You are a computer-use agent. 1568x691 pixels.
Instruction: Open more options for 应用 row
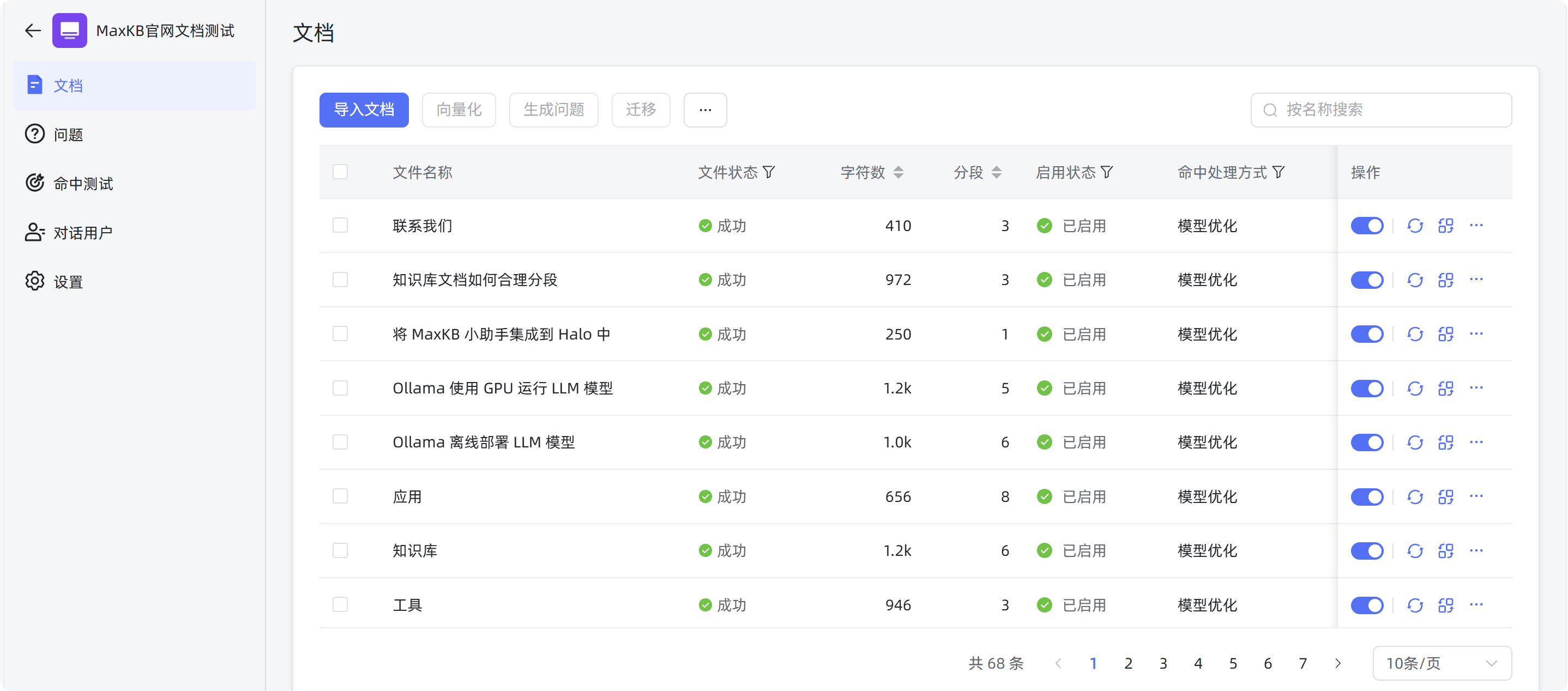click(x=1476, y=496)
